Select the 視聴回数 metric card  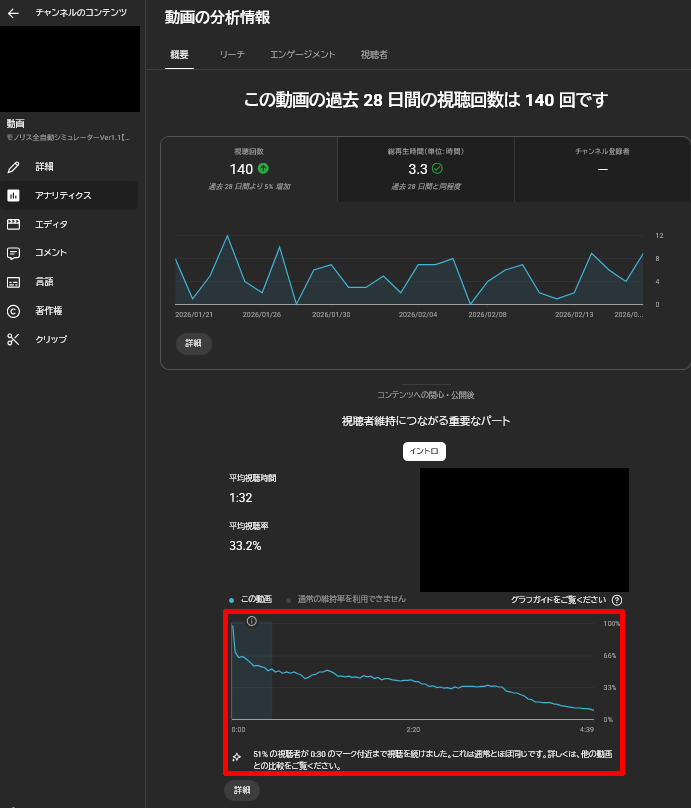tap(248, 169)
